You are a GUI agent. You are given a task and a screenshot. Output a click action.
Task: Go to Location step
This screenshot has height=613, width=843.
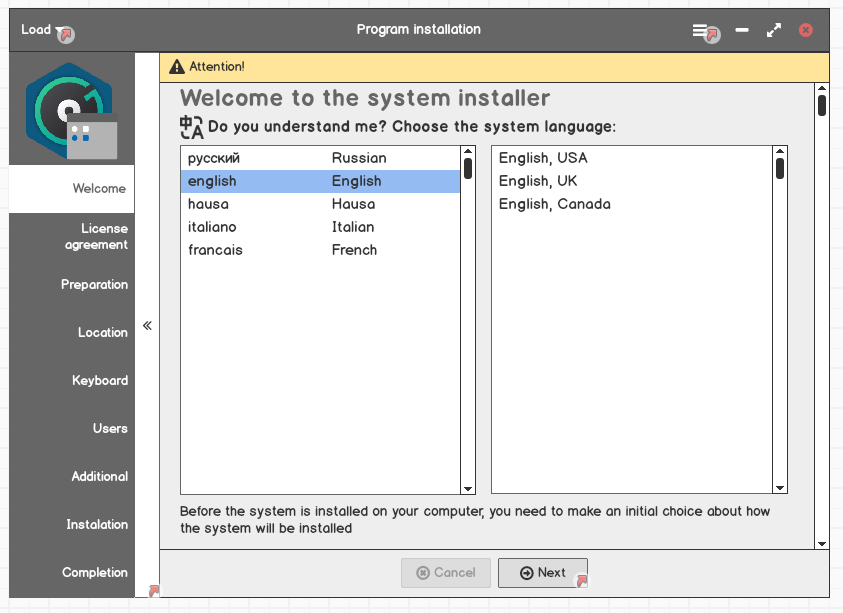72,332
